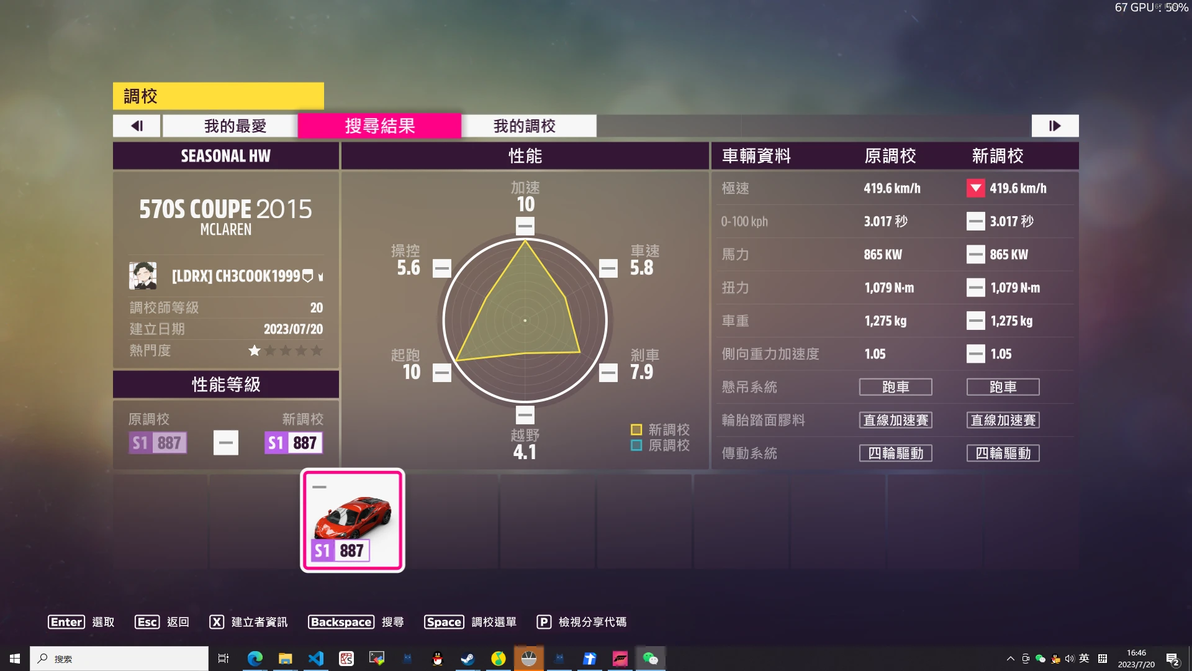Screen dimensions: 1192x671
Task: Click the minus indicator next to 操控 5.6
Action: pos(442,267)
